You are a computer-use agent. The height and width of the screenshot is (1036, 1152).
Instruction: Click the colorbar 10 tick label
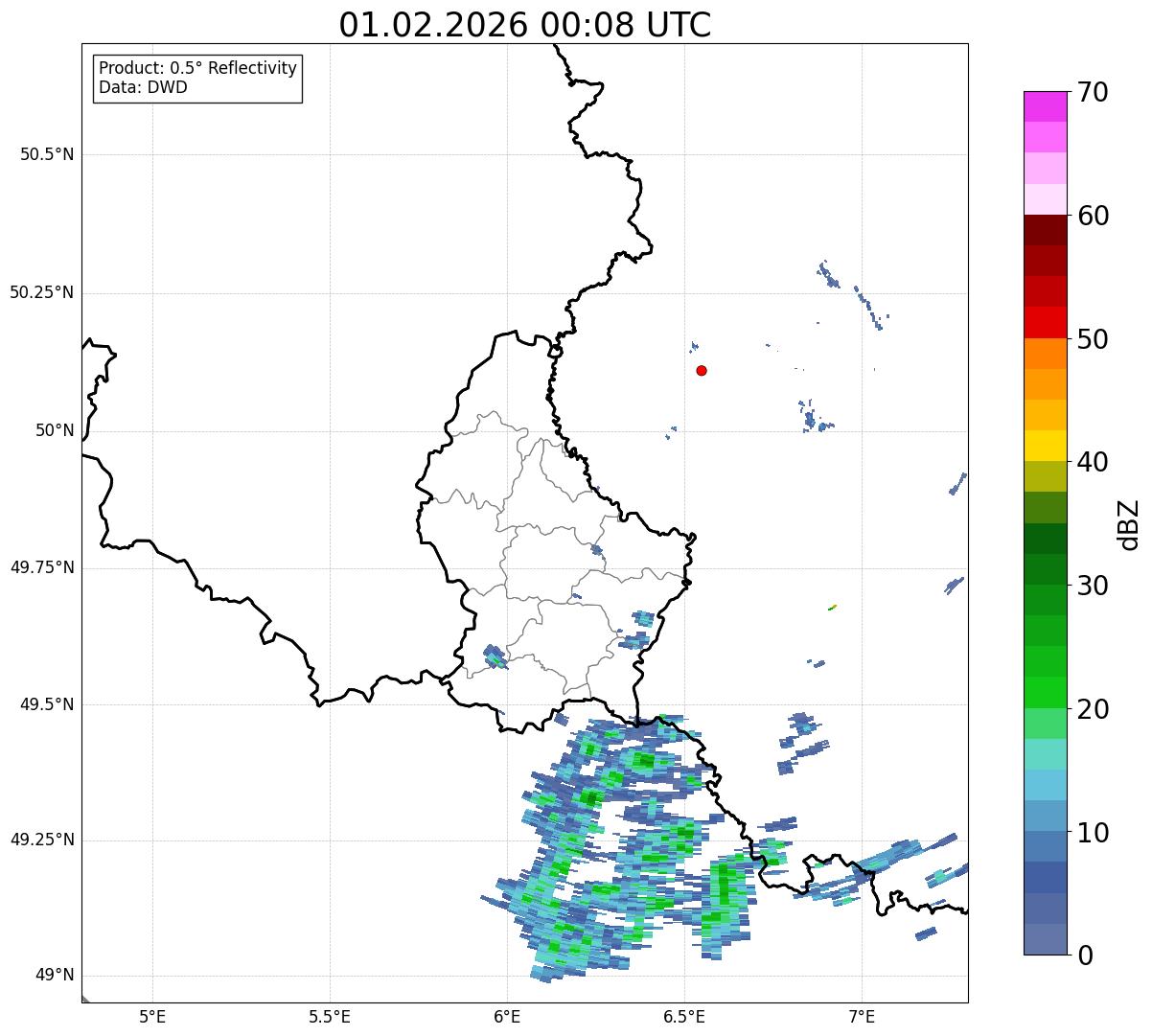coord(1093,833)
